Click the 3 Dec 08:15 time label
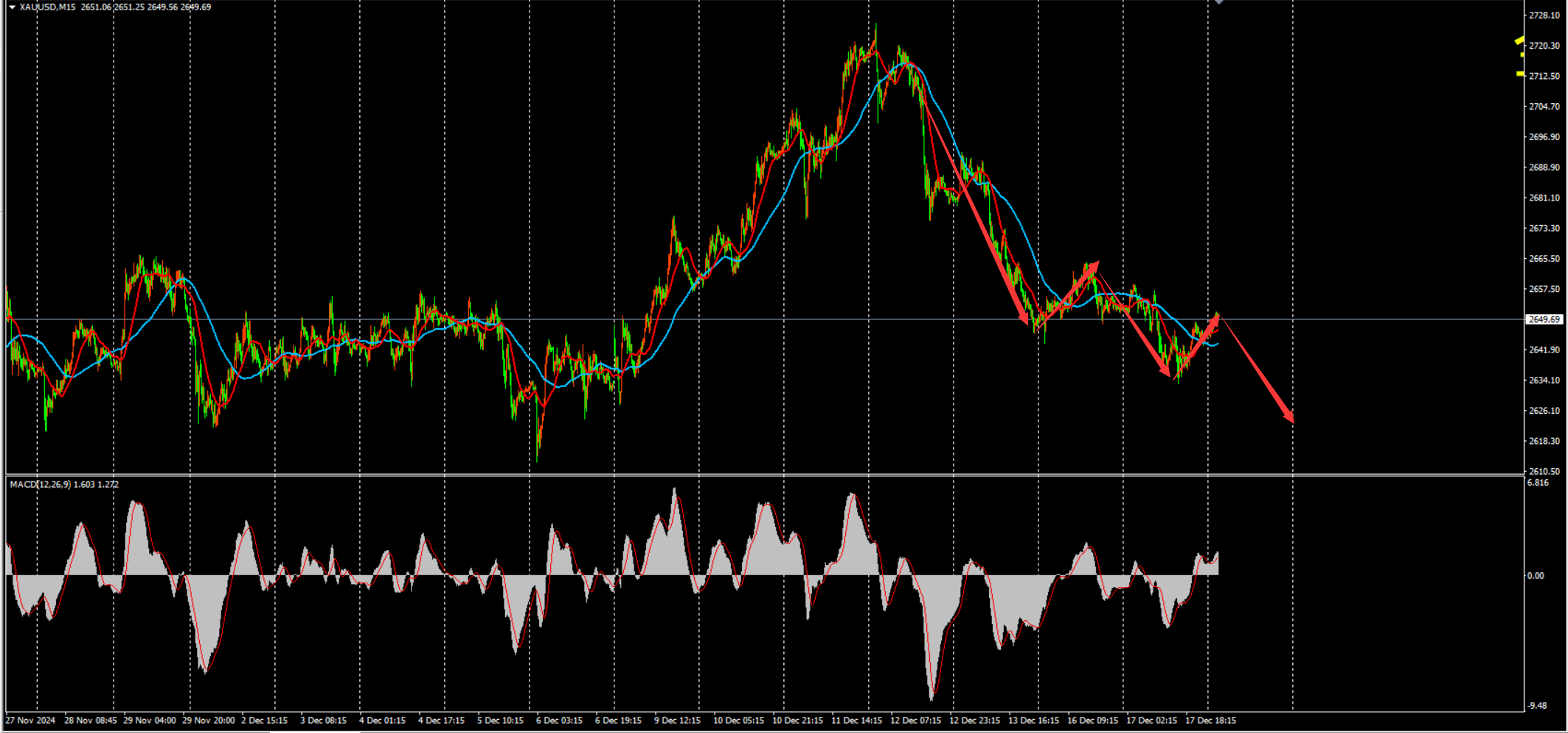Image resolution: width=1568 pixels, height=733 pixels. coord(324,720)
